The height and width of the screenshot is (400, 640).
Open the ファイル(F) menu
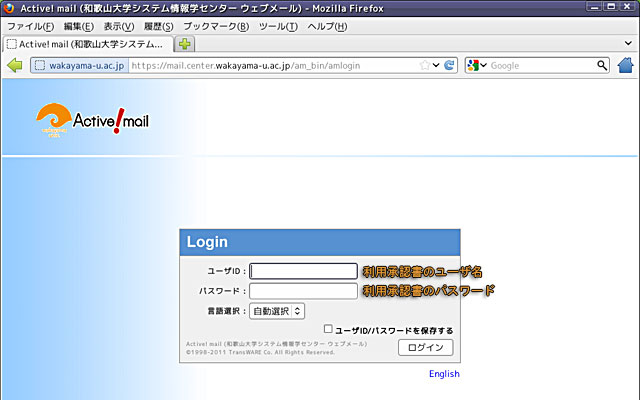point(30,27)
